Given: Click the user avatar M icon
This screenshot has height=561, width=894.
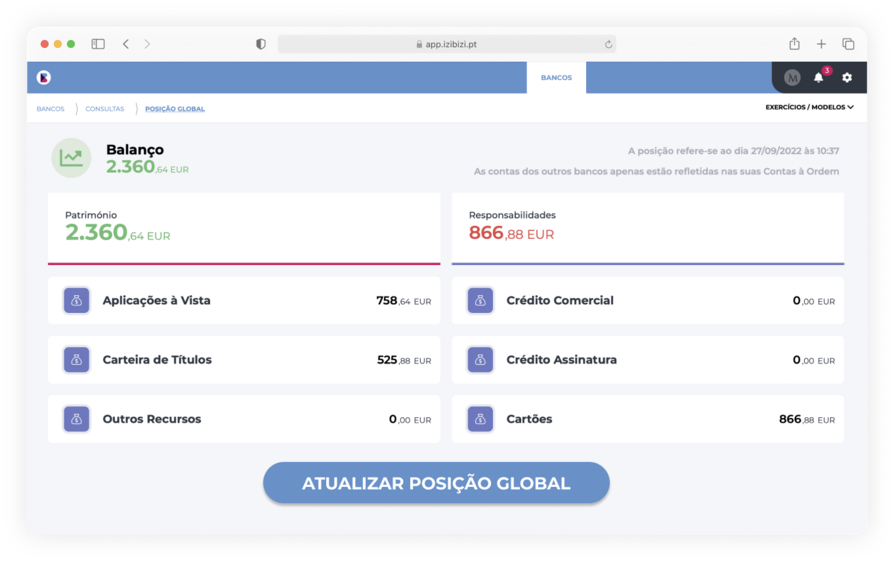Looking at the screenshot, I should (x=792, y=78).
